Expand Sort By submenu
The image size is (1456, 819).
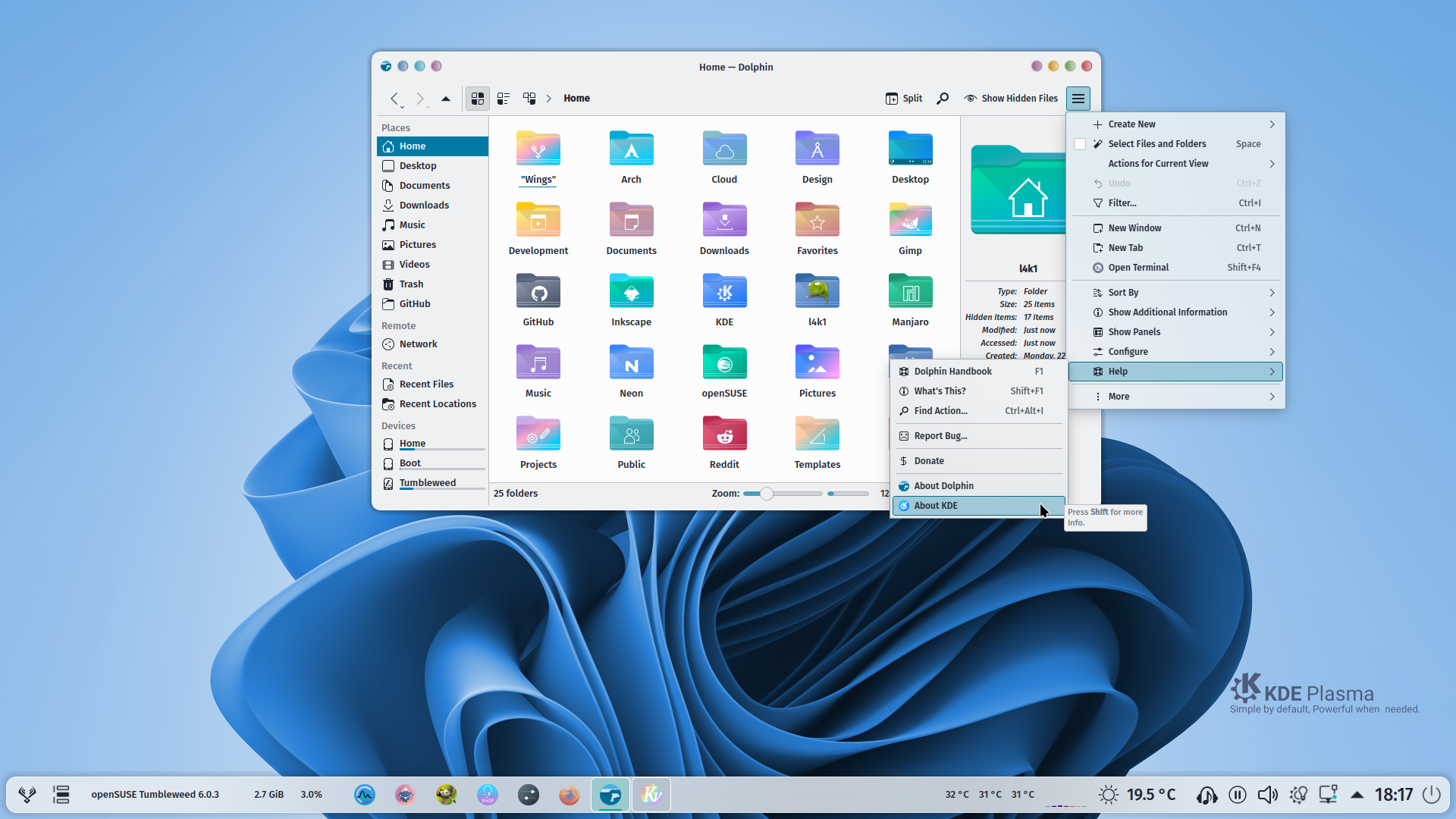click(x=1175, y=293)
